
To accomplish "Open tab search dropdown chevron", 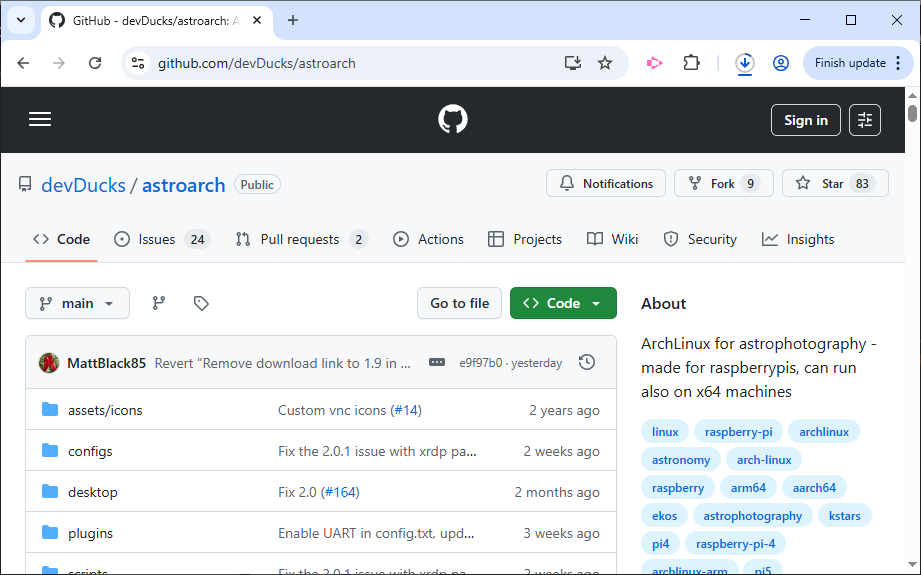I will click(x=21, y=21).
